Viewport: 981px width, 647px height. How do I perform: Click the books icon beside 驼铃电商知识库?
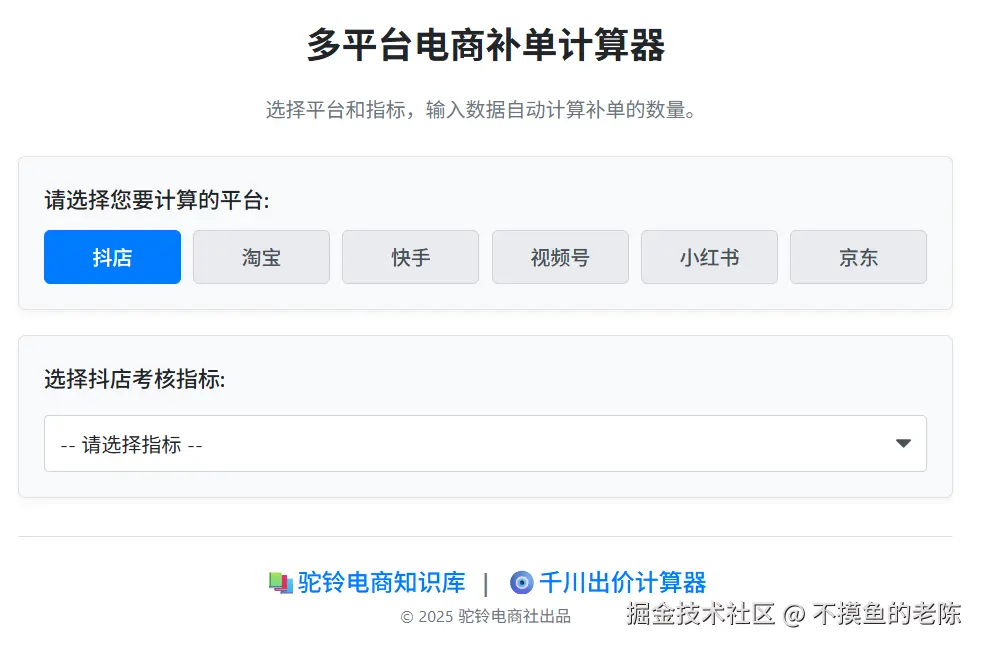click(281, 583)
